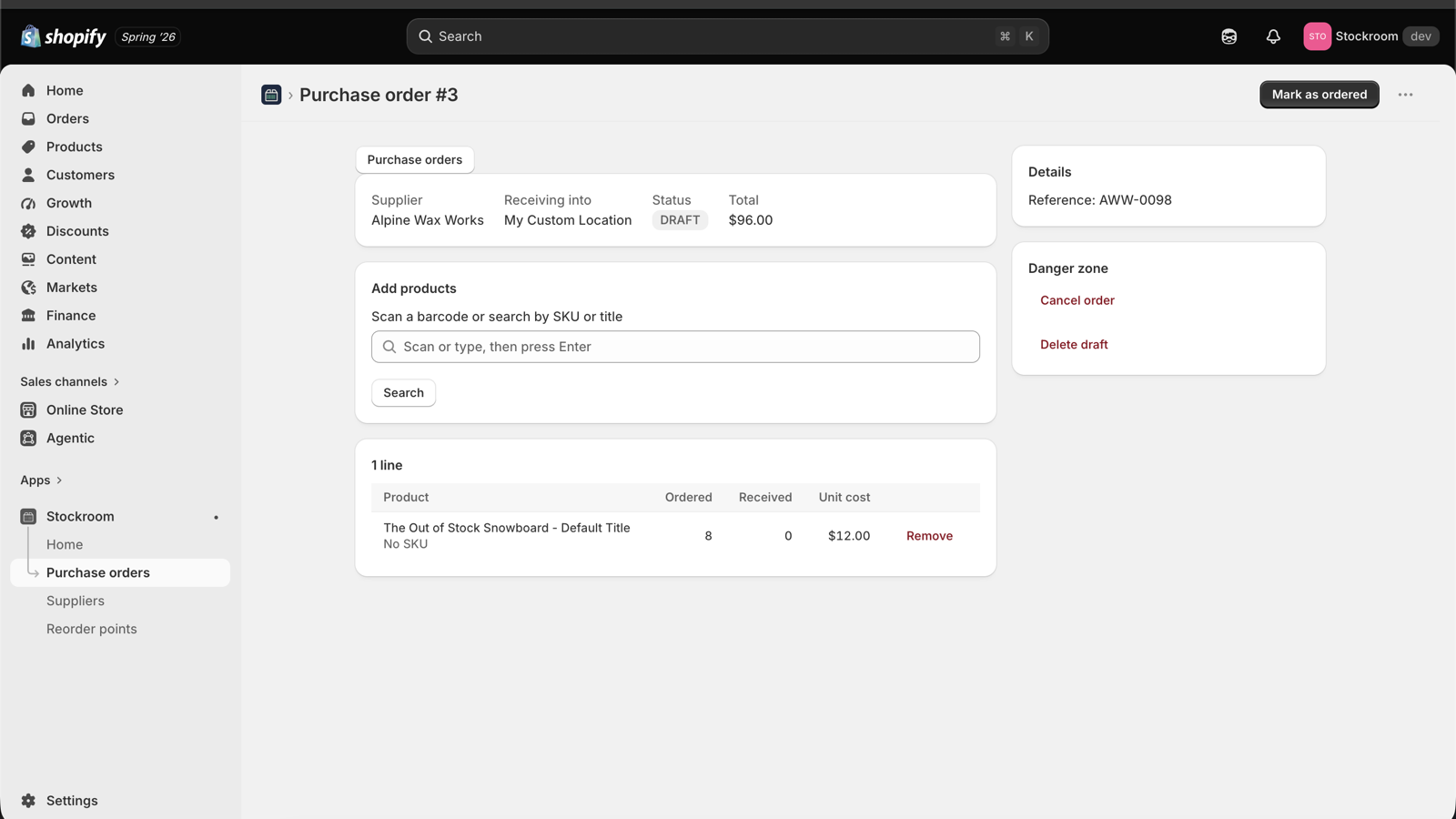Open the Growth gauge icon
The image size is (1456, 819).
tap(28, 203)
